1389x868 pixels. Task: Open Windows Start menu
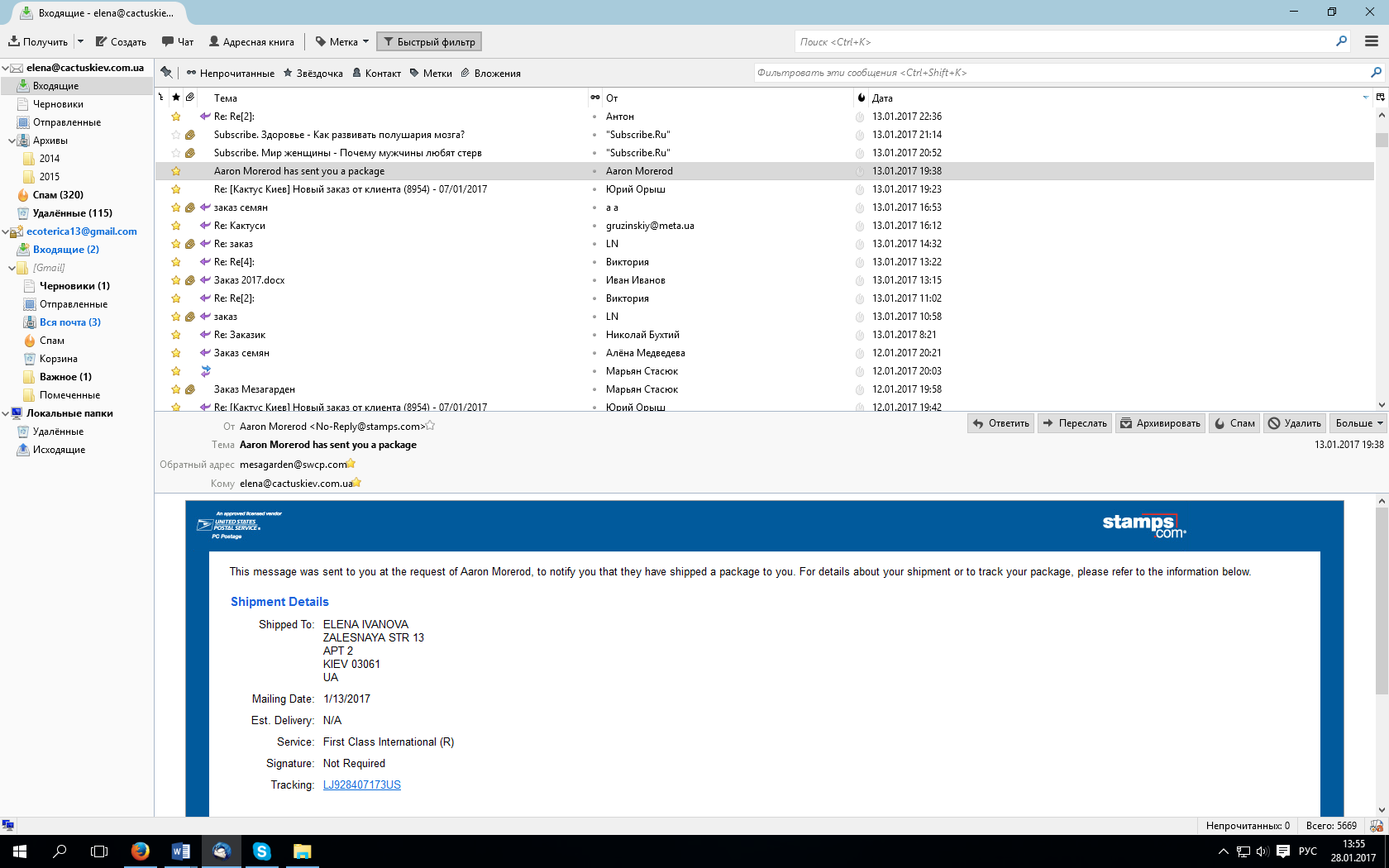[x=20, y=851]
